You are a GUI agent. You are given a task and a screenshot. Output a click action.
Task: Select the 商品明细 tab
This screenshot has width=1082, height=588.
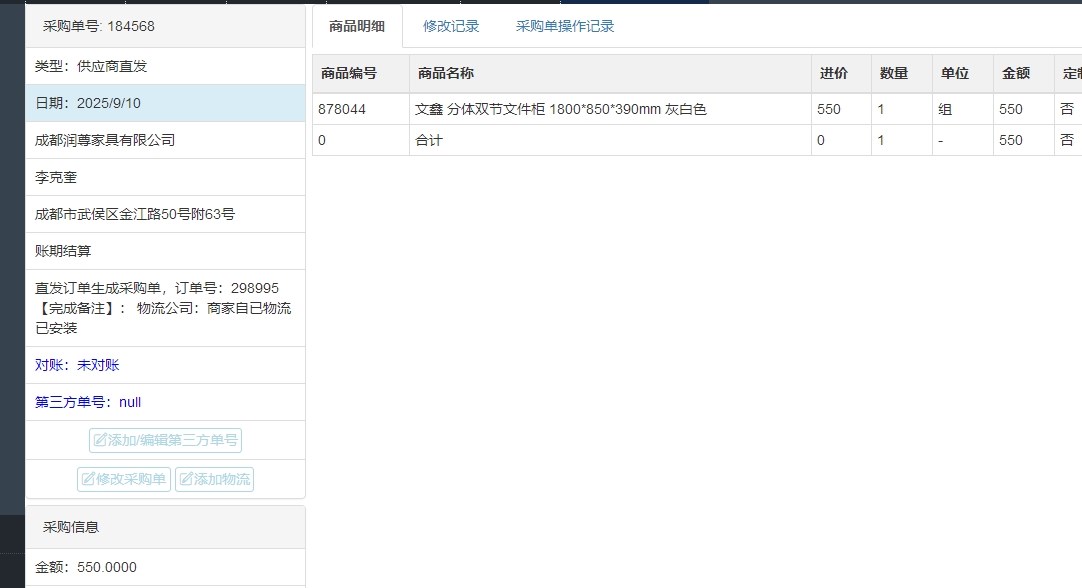[x=357, y=27]
